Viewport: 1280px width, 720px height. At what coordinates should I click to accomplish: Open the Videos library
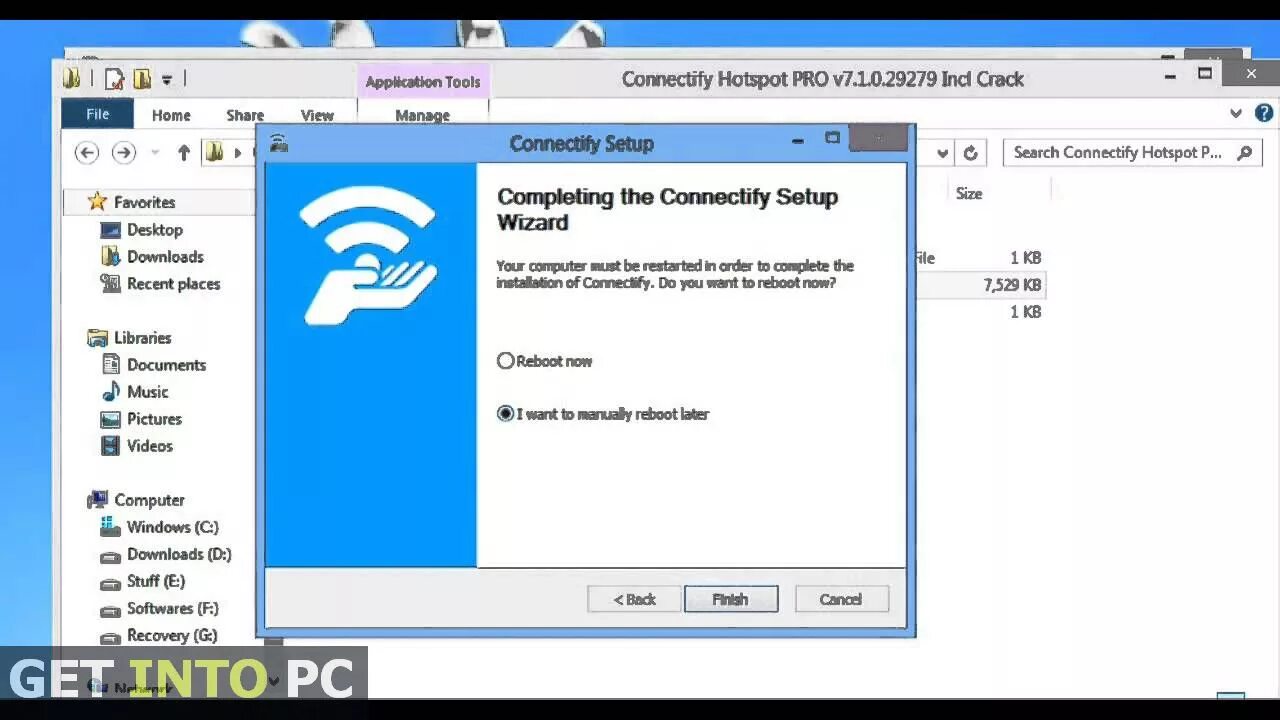[150, 445]
